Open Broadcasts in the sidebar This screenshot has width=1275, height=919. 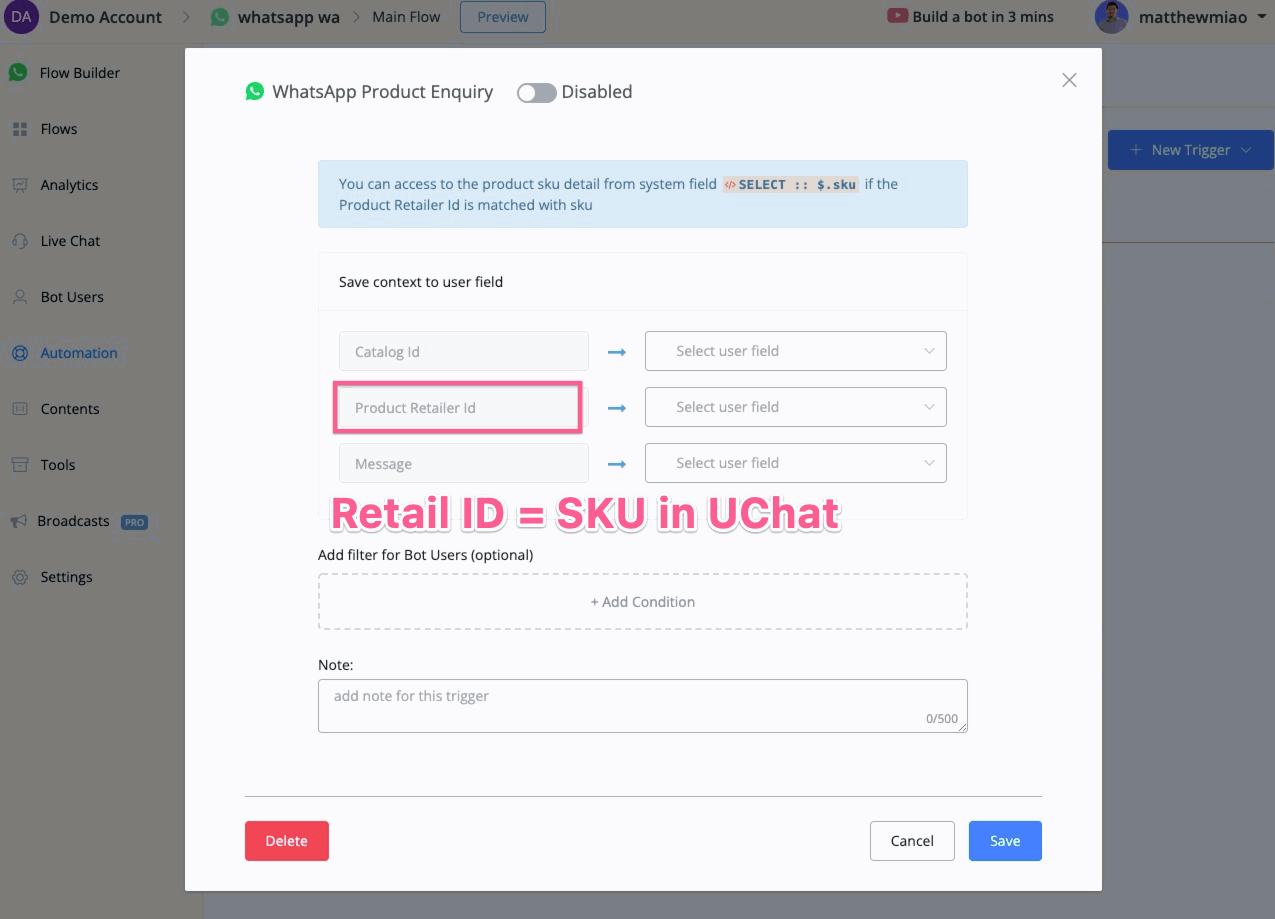(73, 521)
